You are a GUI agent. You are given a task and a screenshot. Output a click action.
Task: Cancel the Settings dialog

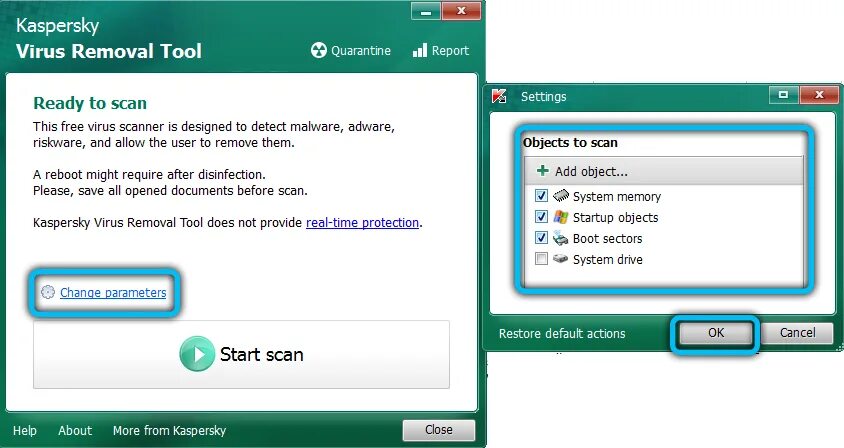[x=798, y=333]
